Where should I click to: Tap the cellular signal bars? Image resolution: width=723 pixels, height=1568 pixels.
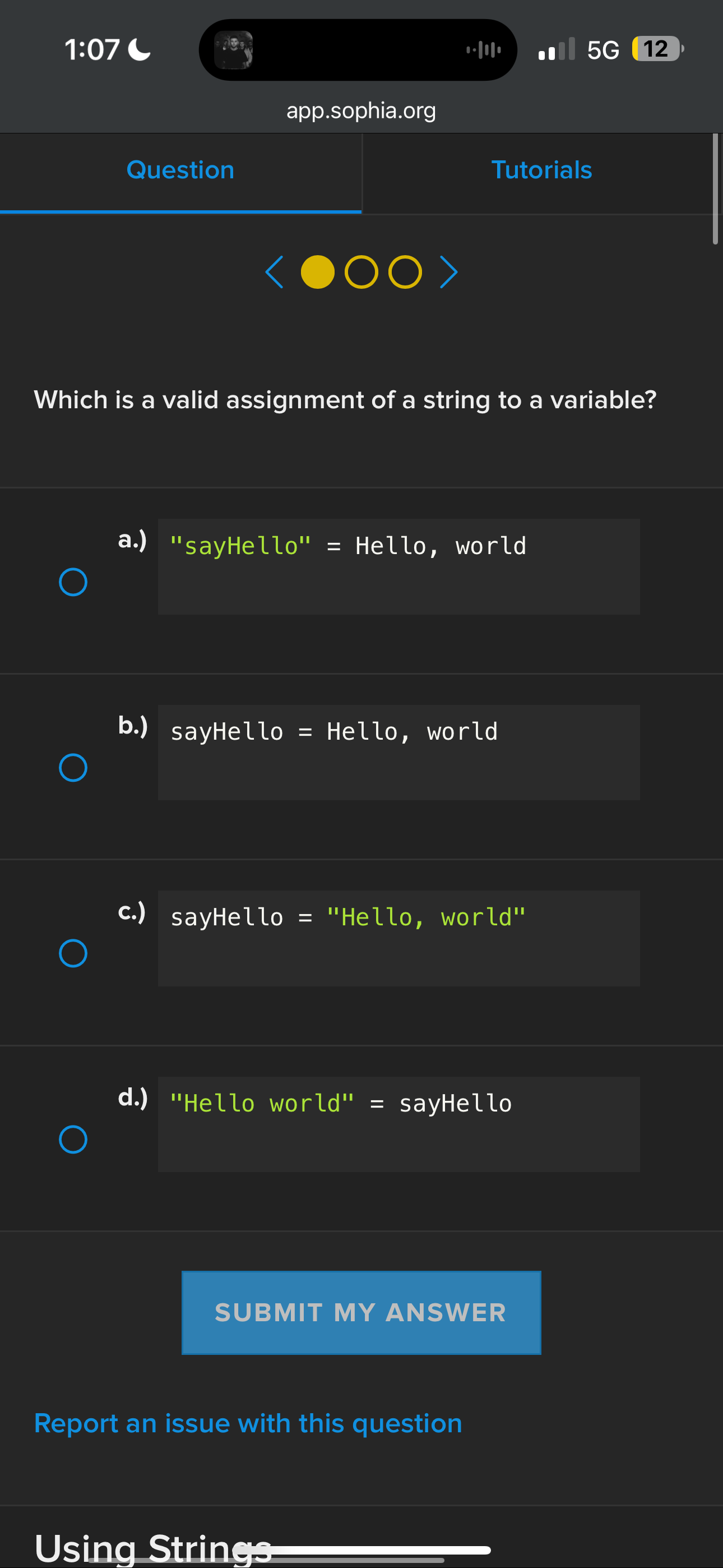[x=556, y=49]
